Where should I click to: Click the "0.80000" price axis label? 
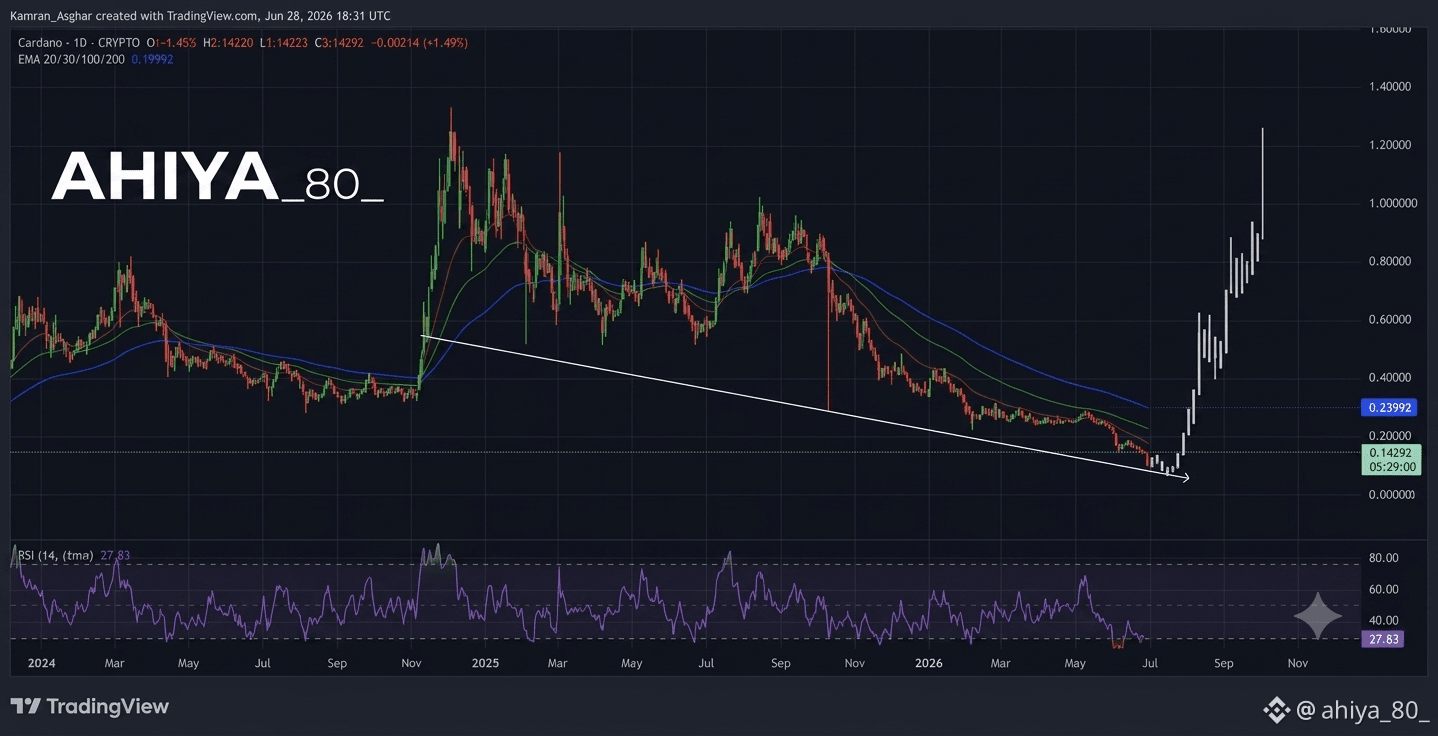[x=1390, y=261]
